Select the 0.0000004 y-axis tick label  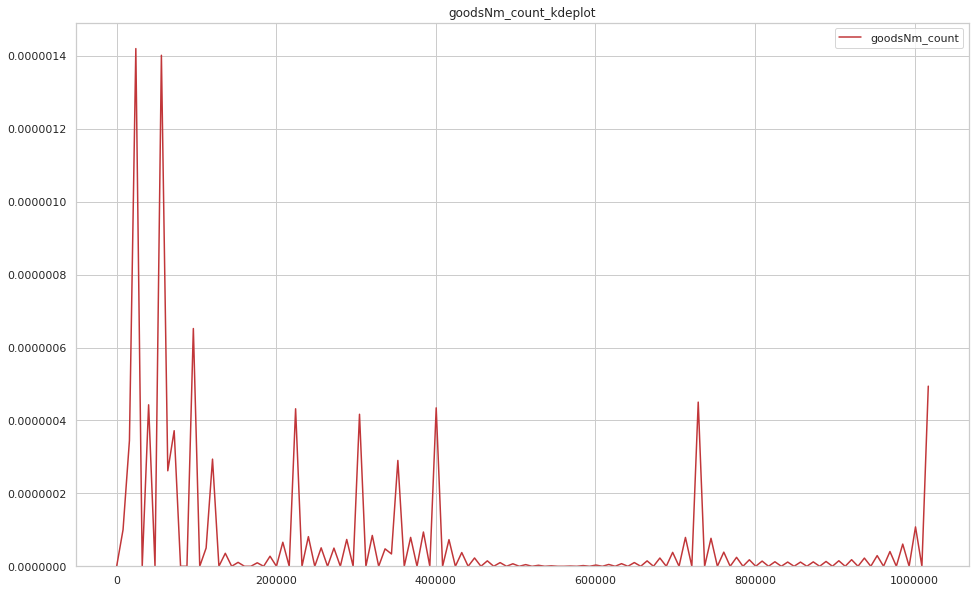point(38,421)
